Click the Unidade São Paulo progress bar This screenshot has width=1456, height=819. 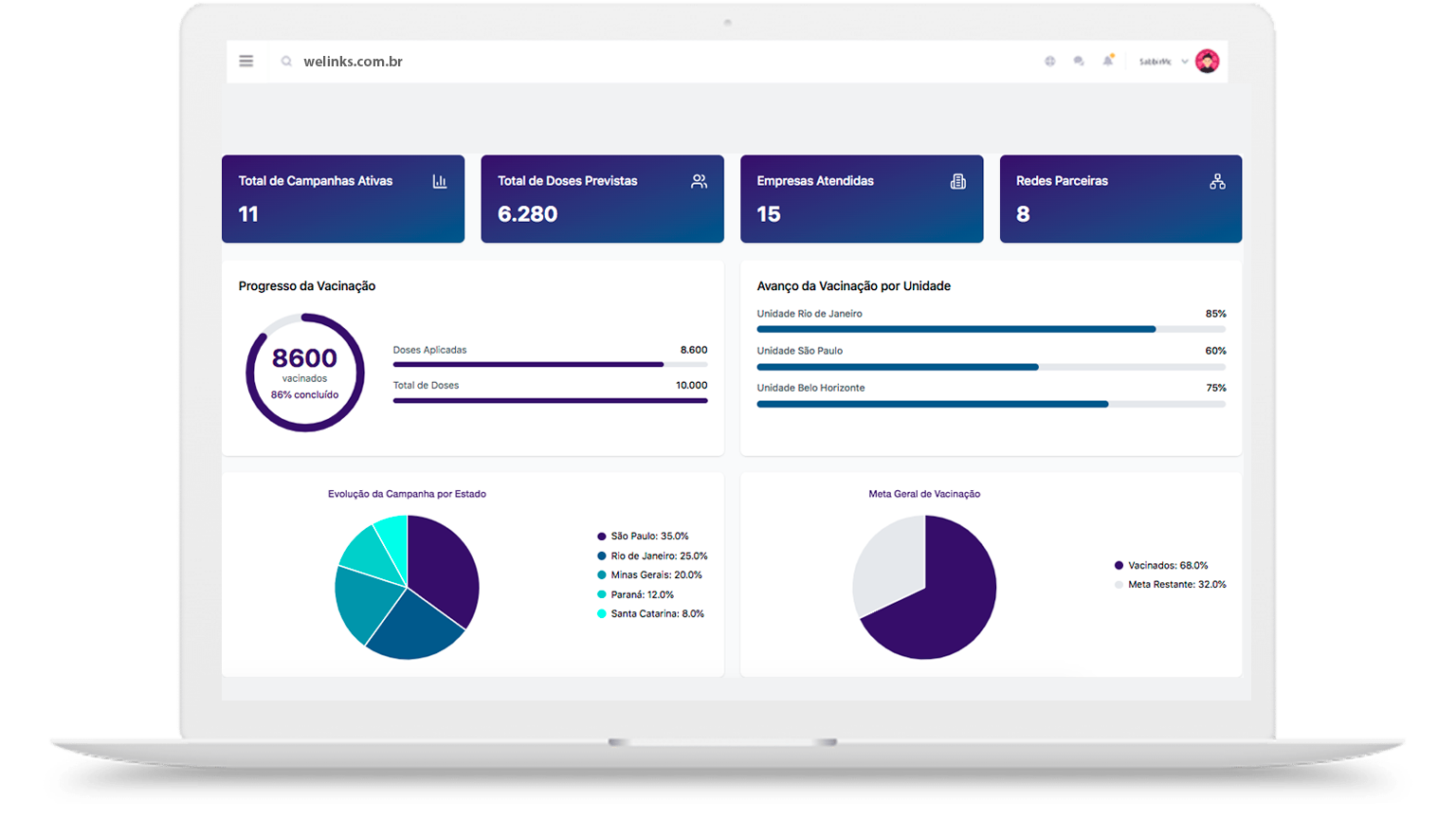pos(991,367)
